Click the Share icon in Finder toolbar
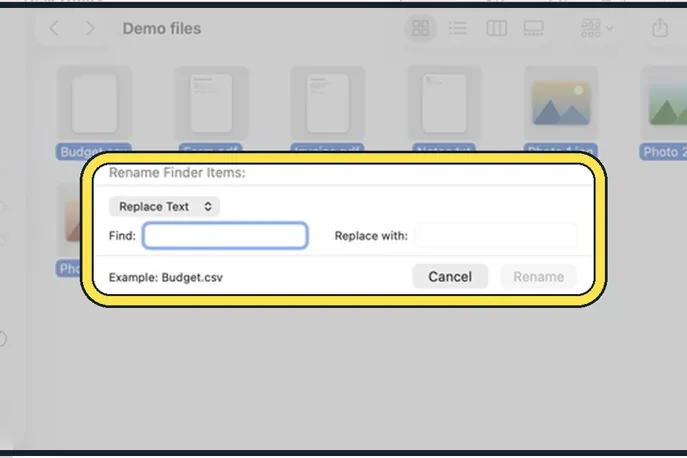Screen dimensions: 687x458 point(660,28)
